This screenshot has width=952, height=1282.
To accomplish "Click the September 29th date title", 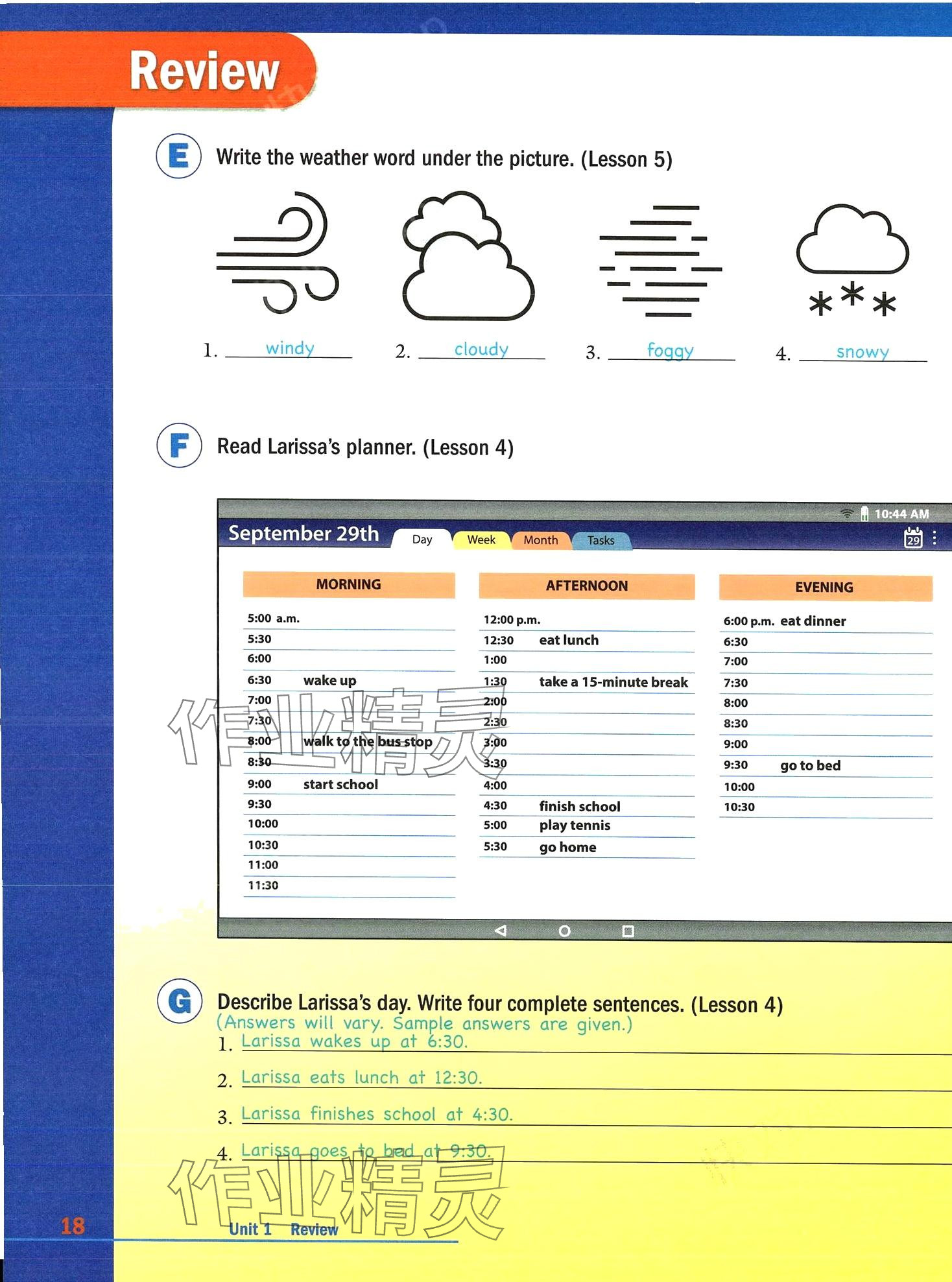I will 303,533.
